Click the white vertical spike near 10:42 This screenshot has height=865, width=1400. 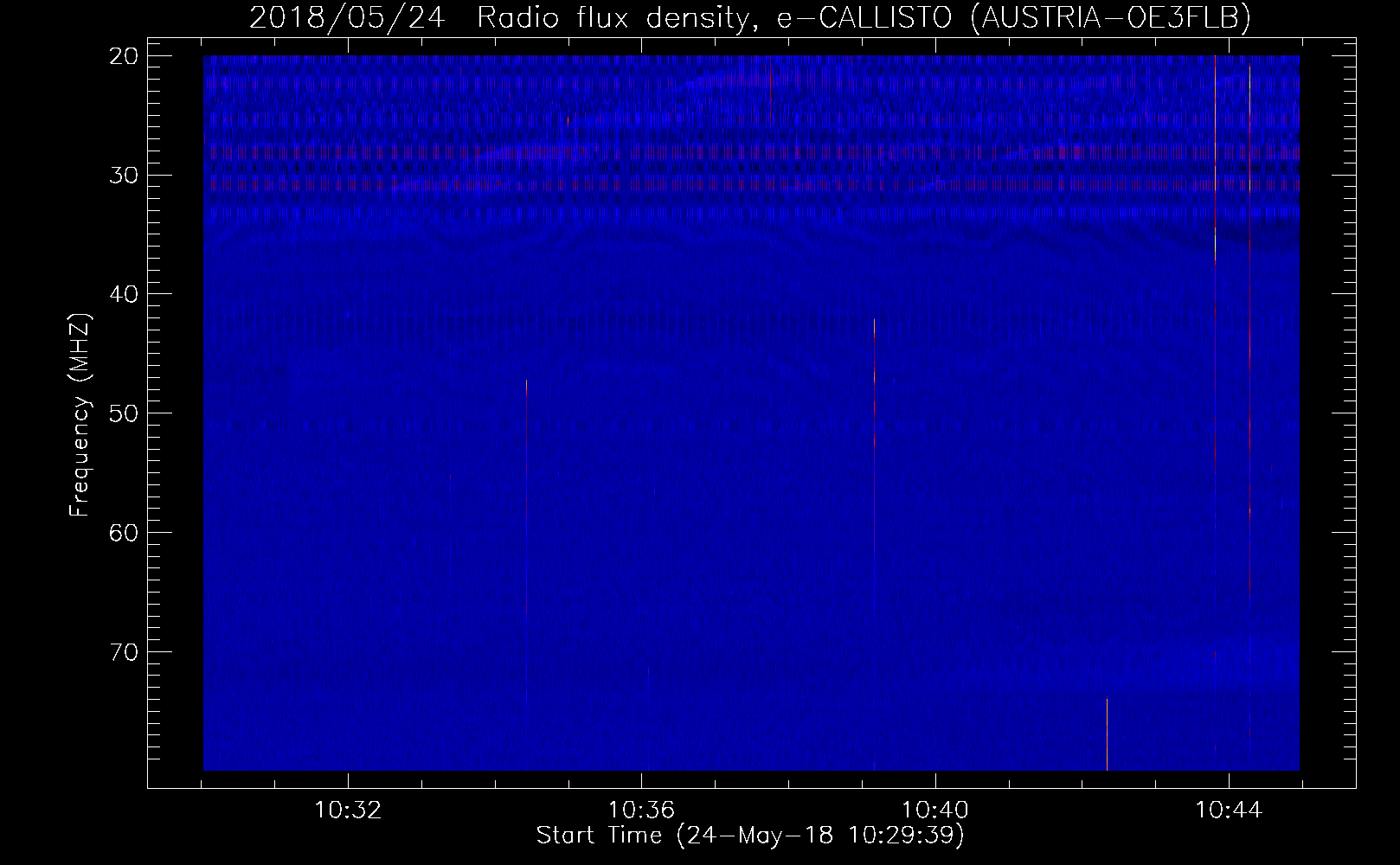[x=1107, y=734]
